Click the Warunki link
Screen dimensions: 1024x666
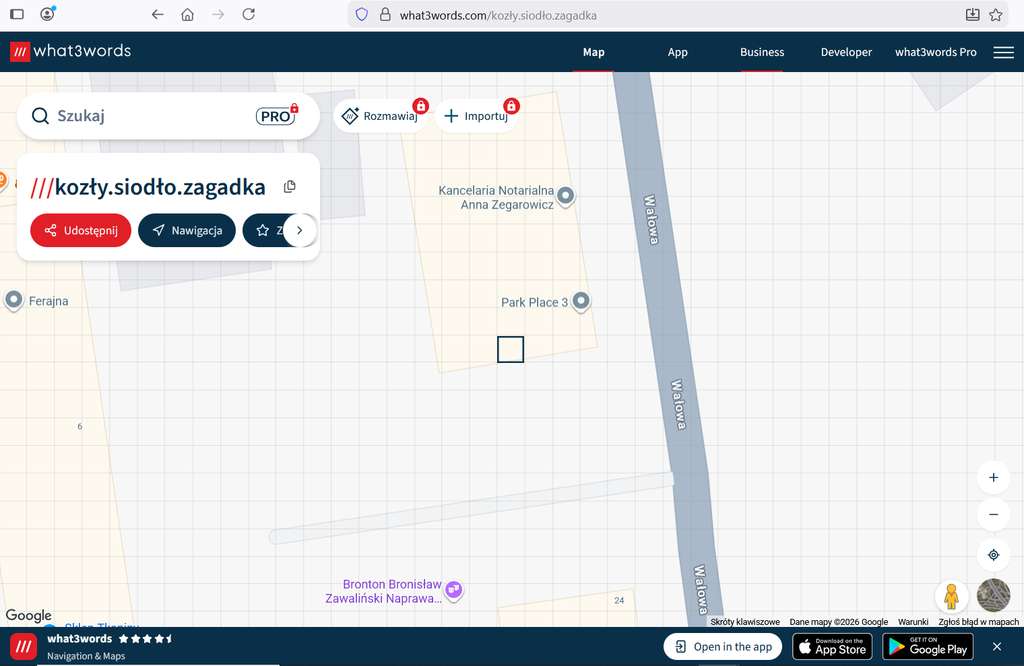click(x=913, y=622)
